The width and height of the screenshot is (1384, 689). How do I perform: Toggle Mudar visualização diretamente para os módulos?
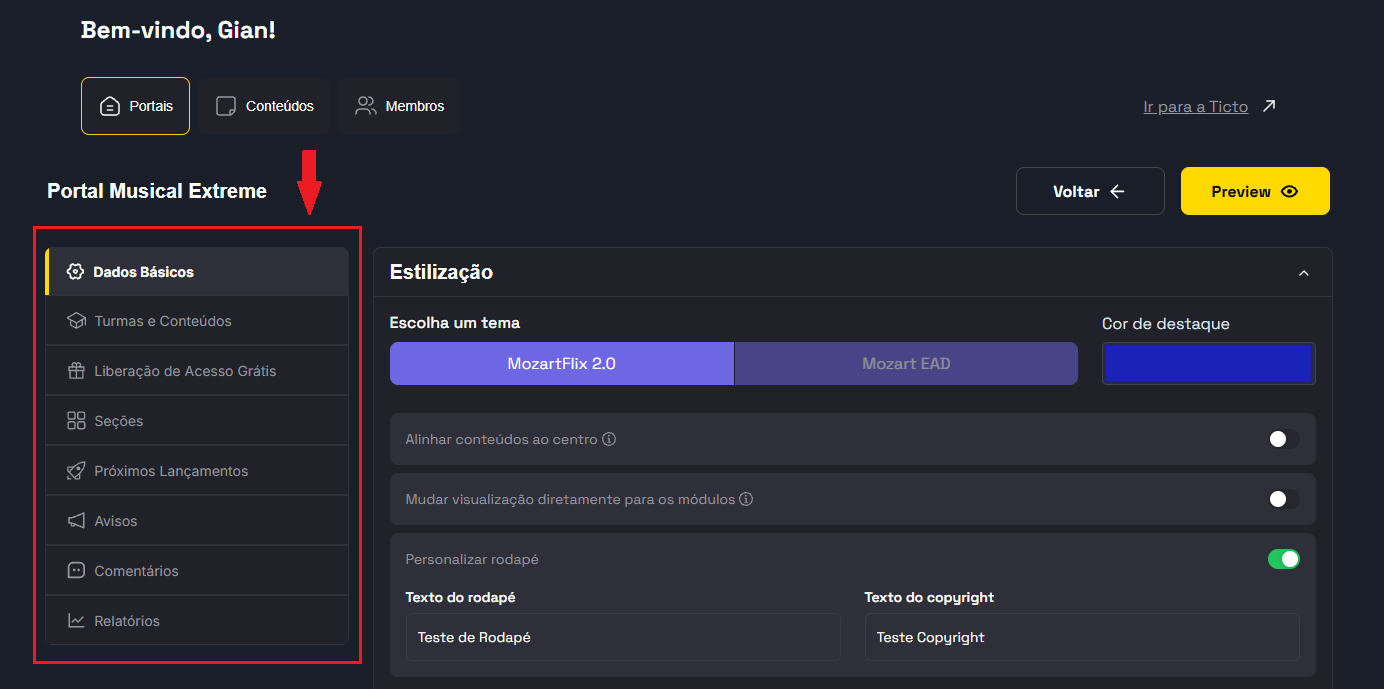point(1283,499)
